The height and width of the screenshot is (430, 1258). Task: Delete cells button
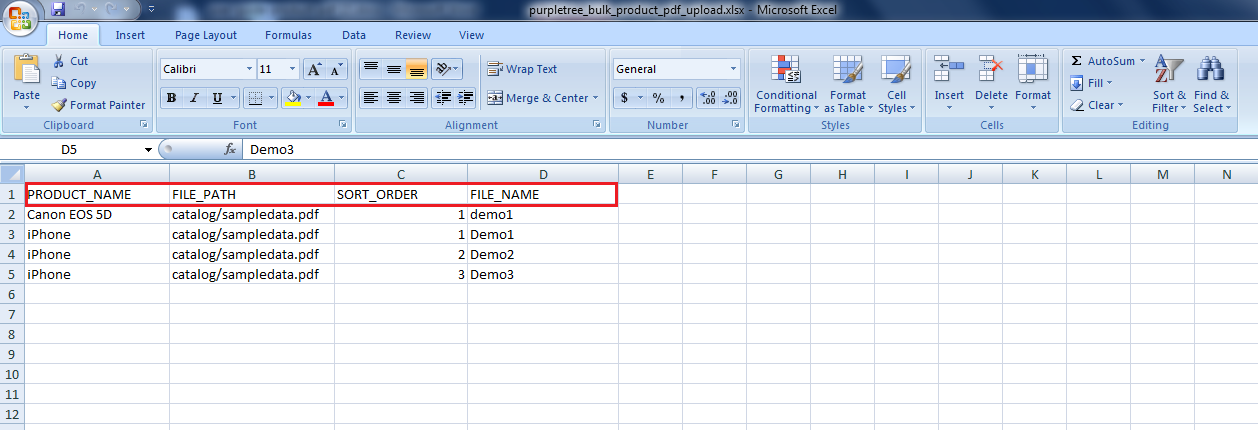point(991,78)
